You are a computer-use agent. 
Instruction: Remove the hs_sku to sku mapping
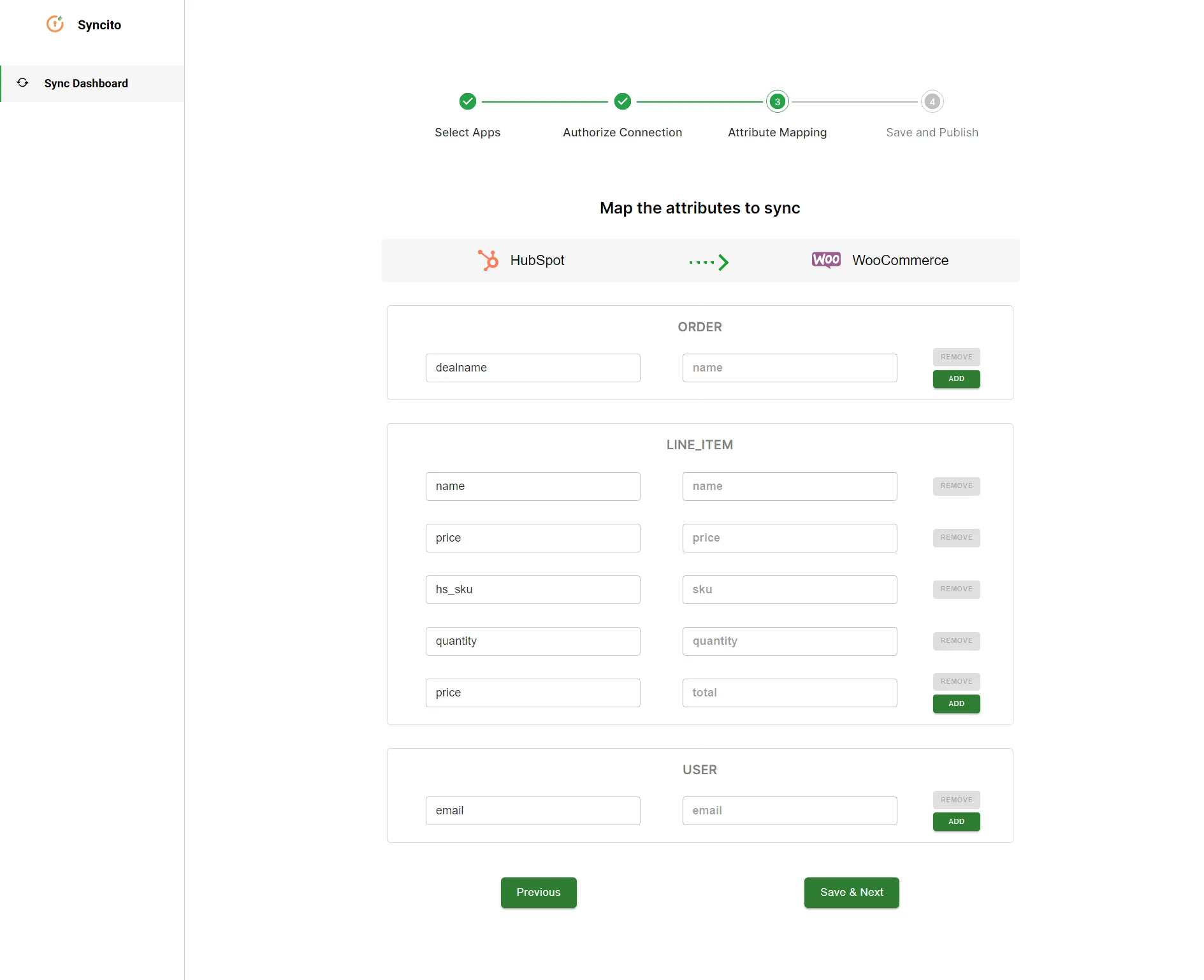(955, 589)
